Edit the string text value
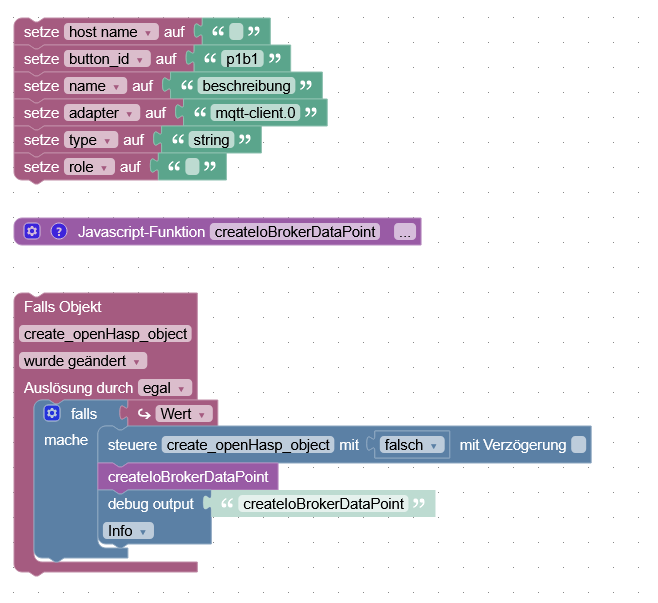 212,140
